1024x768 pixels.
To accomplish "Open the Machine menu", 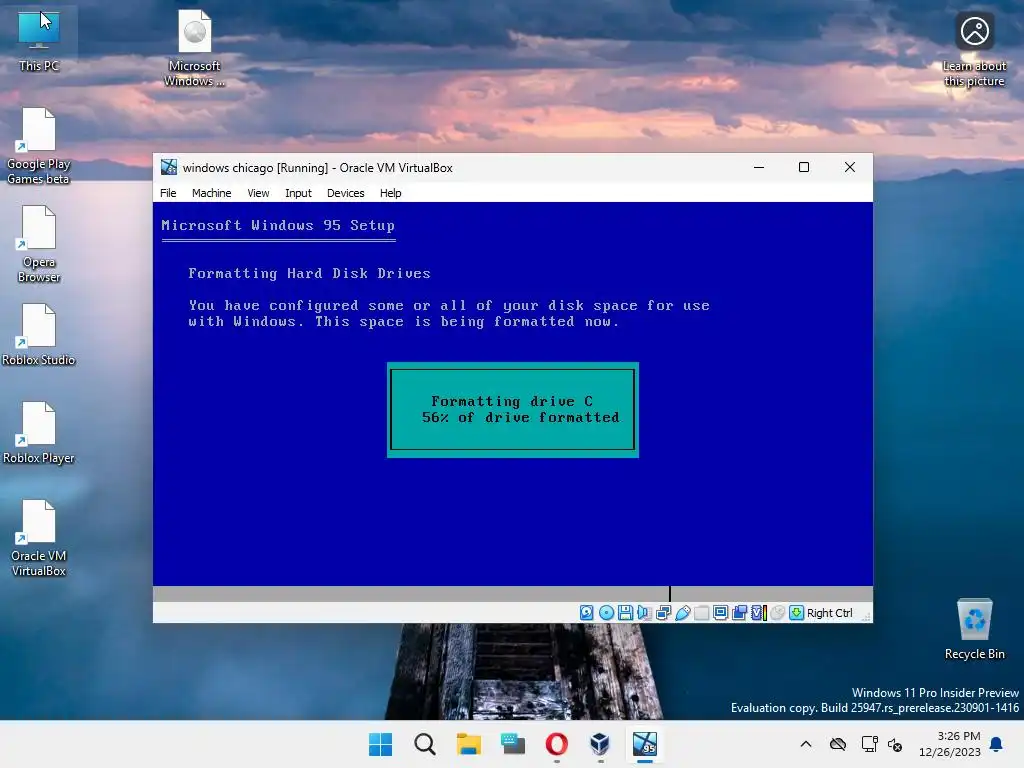I will [x=212, y=193].
